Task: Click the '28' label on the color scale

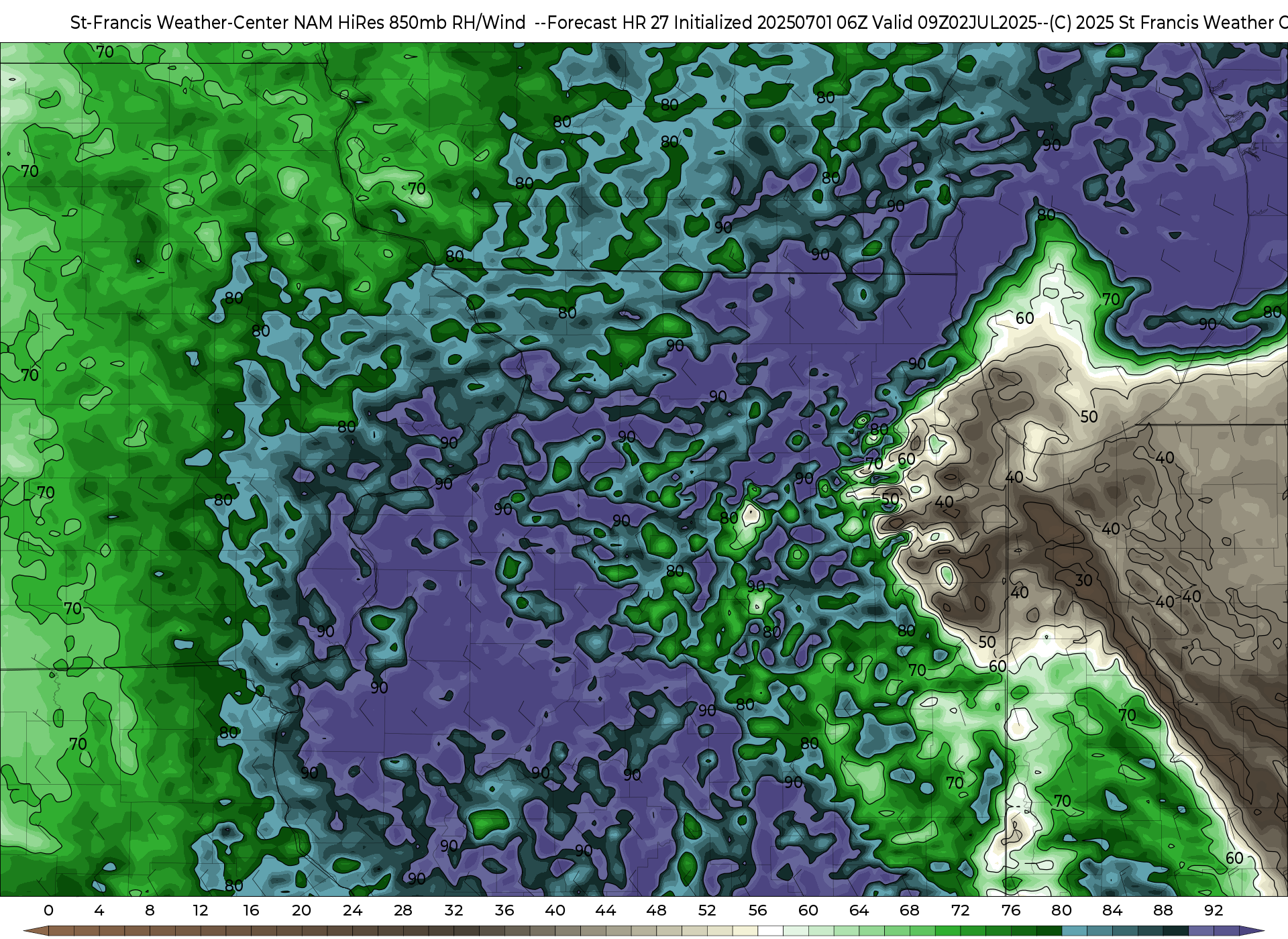Action: click(403, 910)
